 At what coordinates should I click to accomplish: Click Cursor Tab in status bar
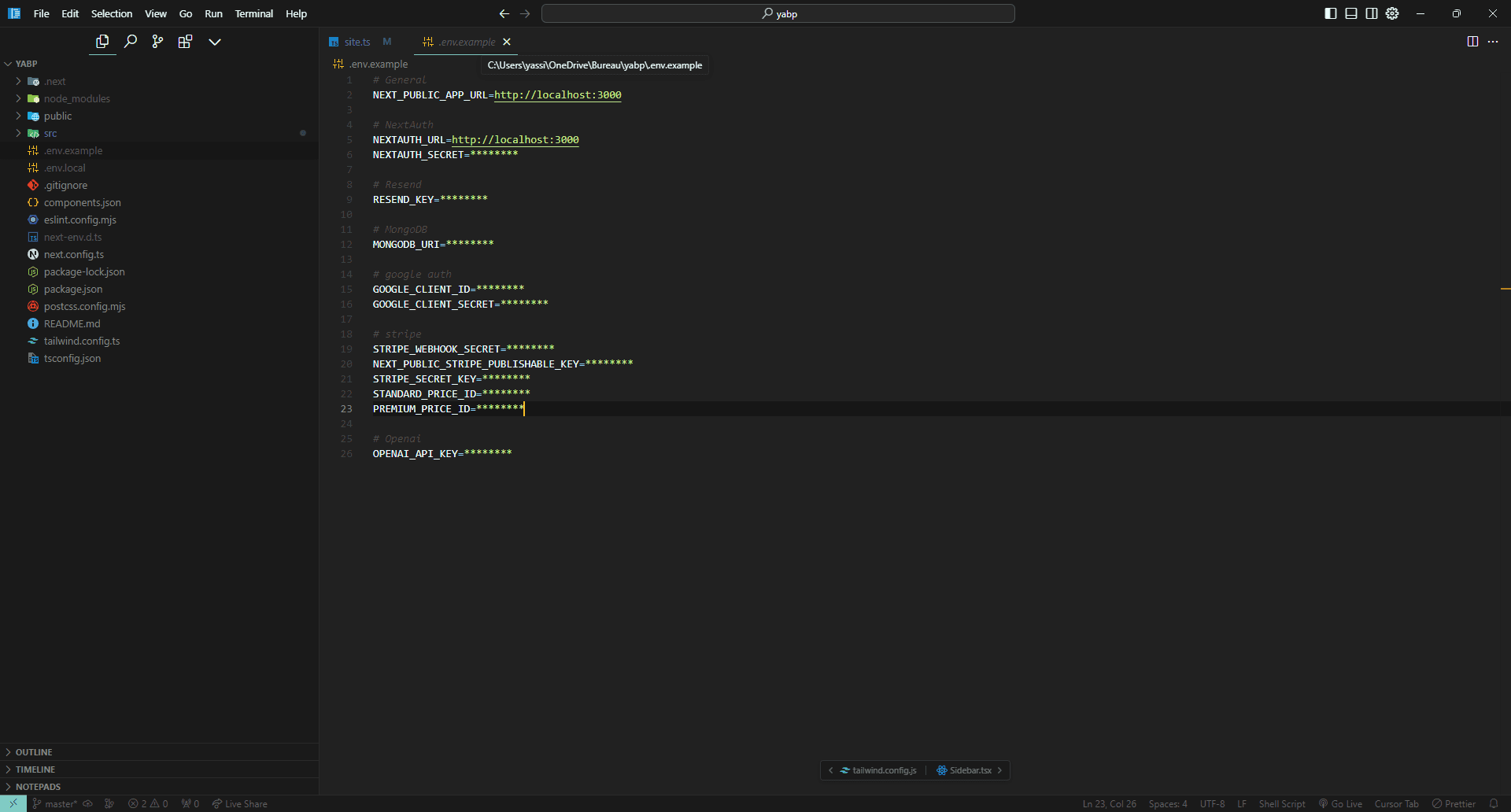click(1396, 803)
